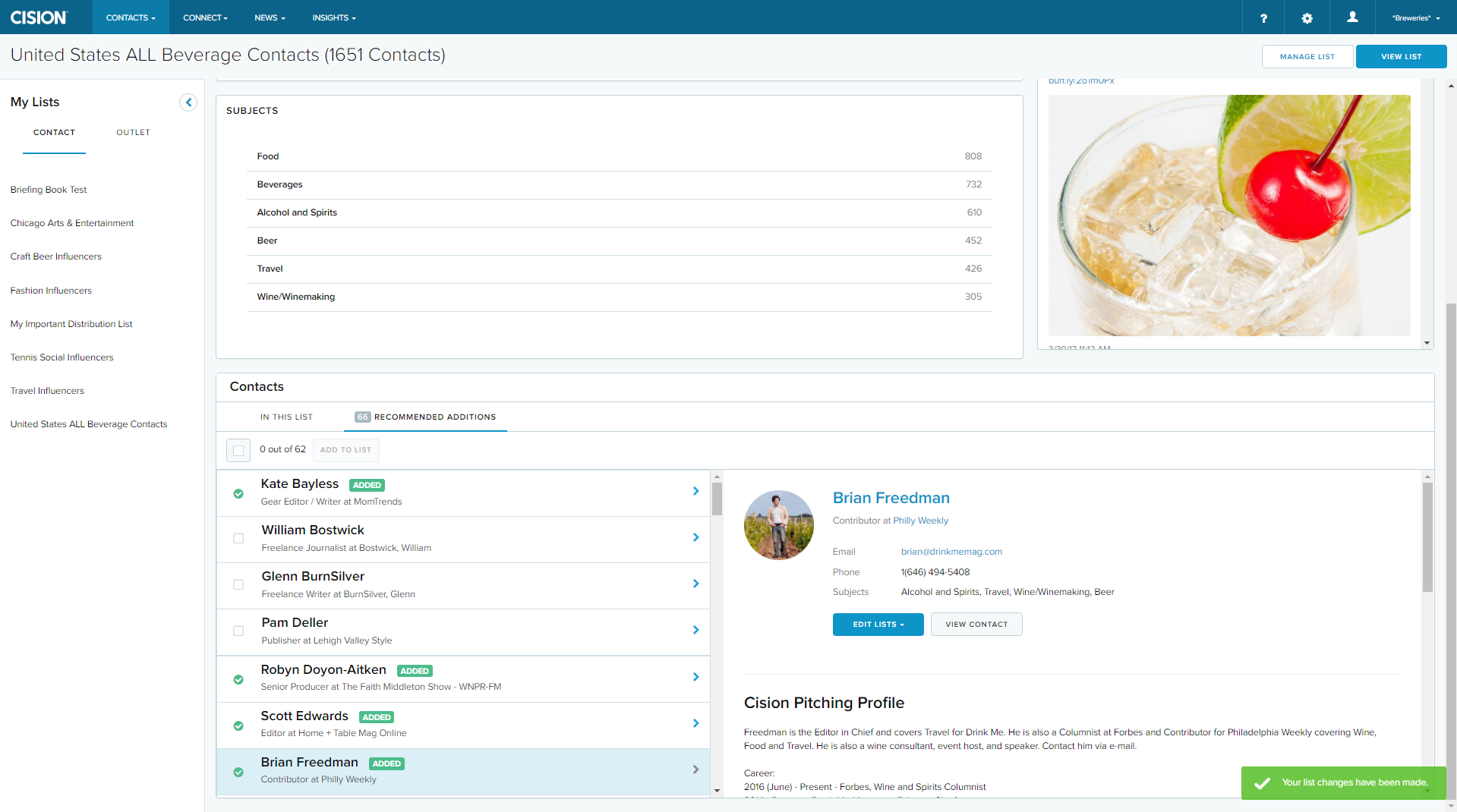Click green check icon next to Robyn Doyon-Aitken

pos(238,679)
